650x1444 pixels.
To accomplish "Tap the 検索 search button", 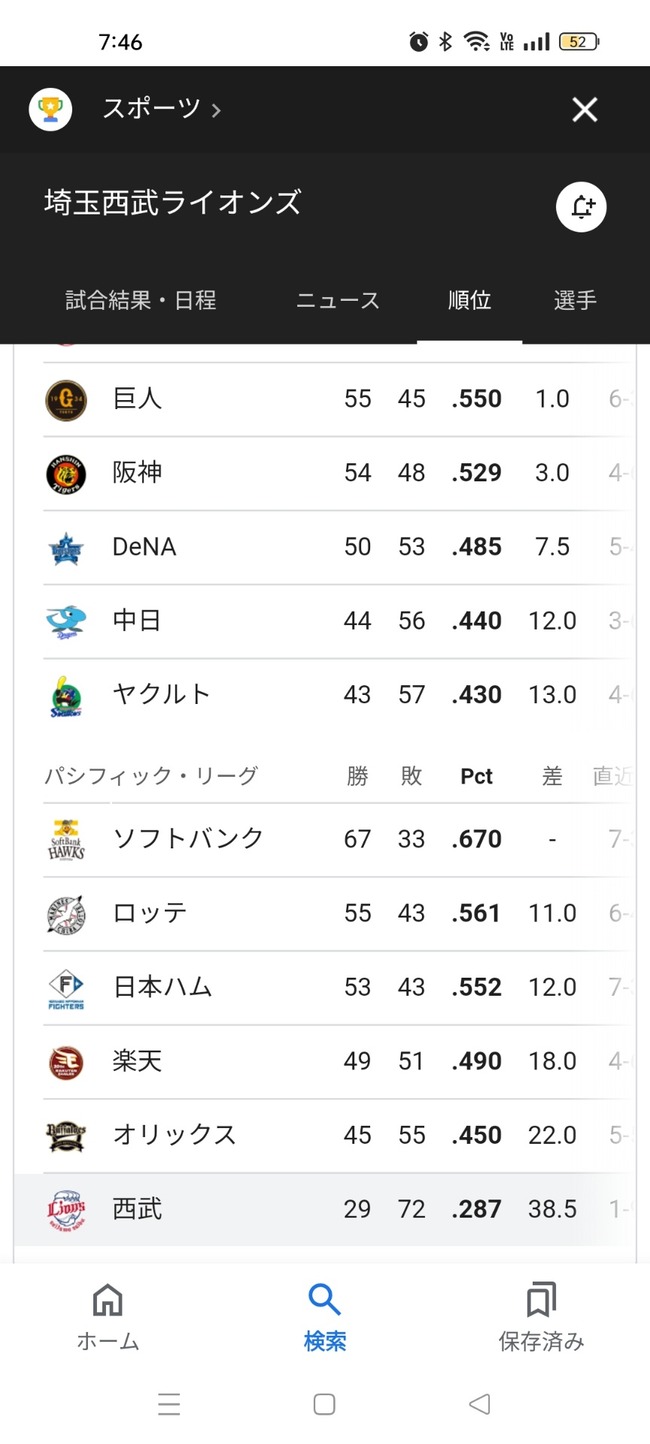I will [x=325, y=1319].
